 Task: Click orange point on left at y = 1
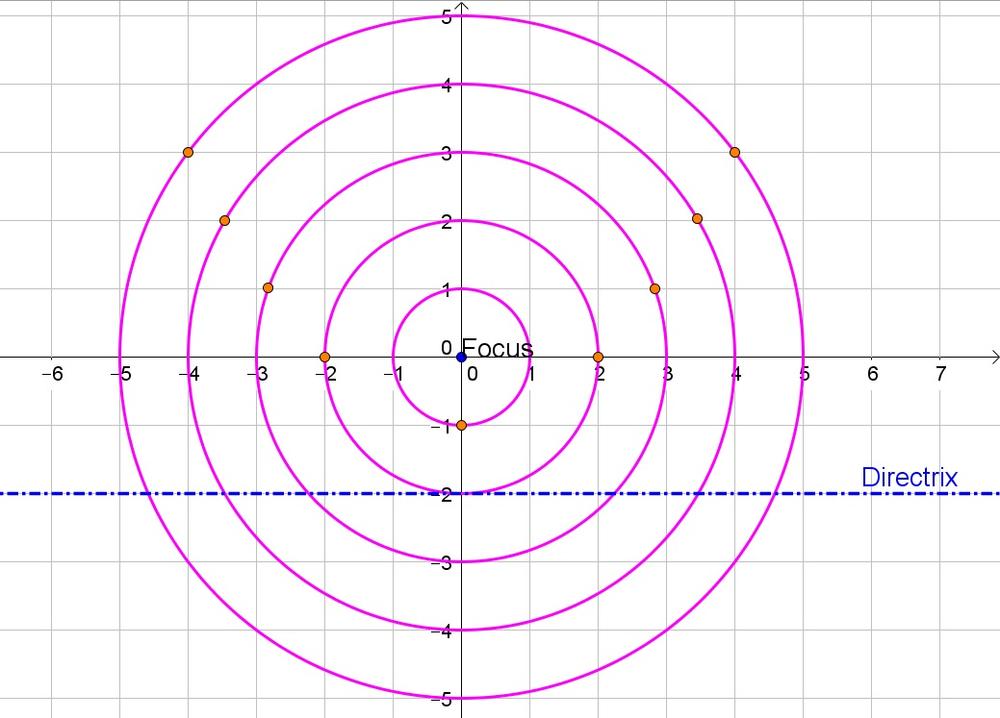pyautogui.click(x=267, y=288)
